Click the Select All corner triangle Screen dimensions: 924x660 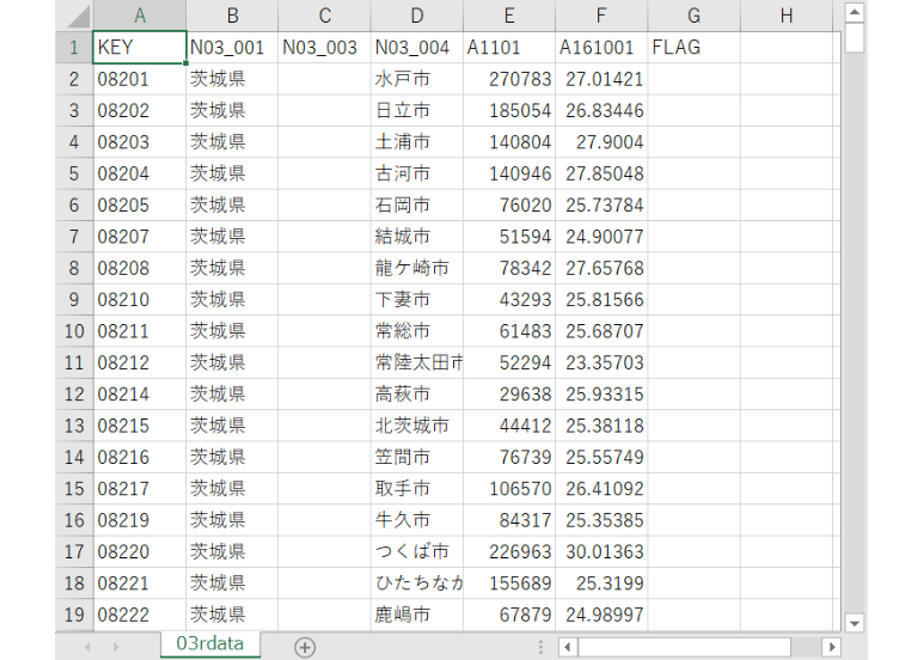click(x=78, y=16)
